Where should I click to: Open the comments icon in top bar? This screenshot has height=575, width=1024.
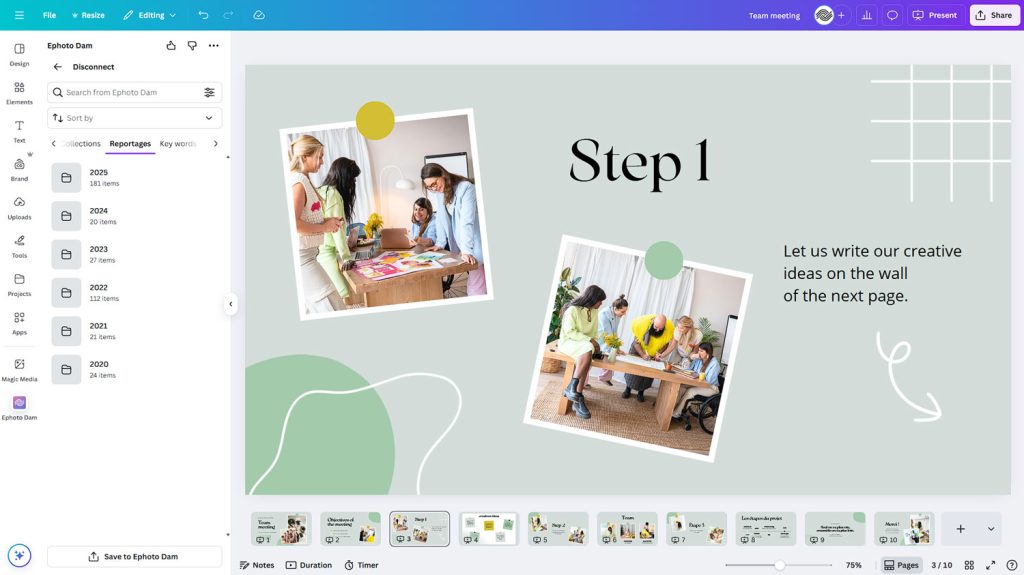tap(892, 15)
